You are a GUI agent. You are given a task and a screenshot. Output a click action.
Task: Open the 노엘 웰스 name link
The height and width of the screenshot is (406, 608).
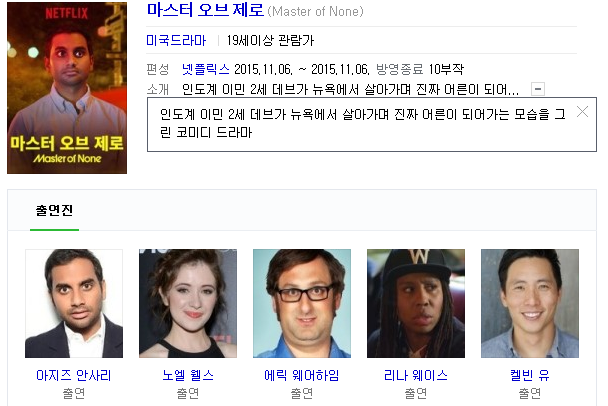(x=188, y=375)
